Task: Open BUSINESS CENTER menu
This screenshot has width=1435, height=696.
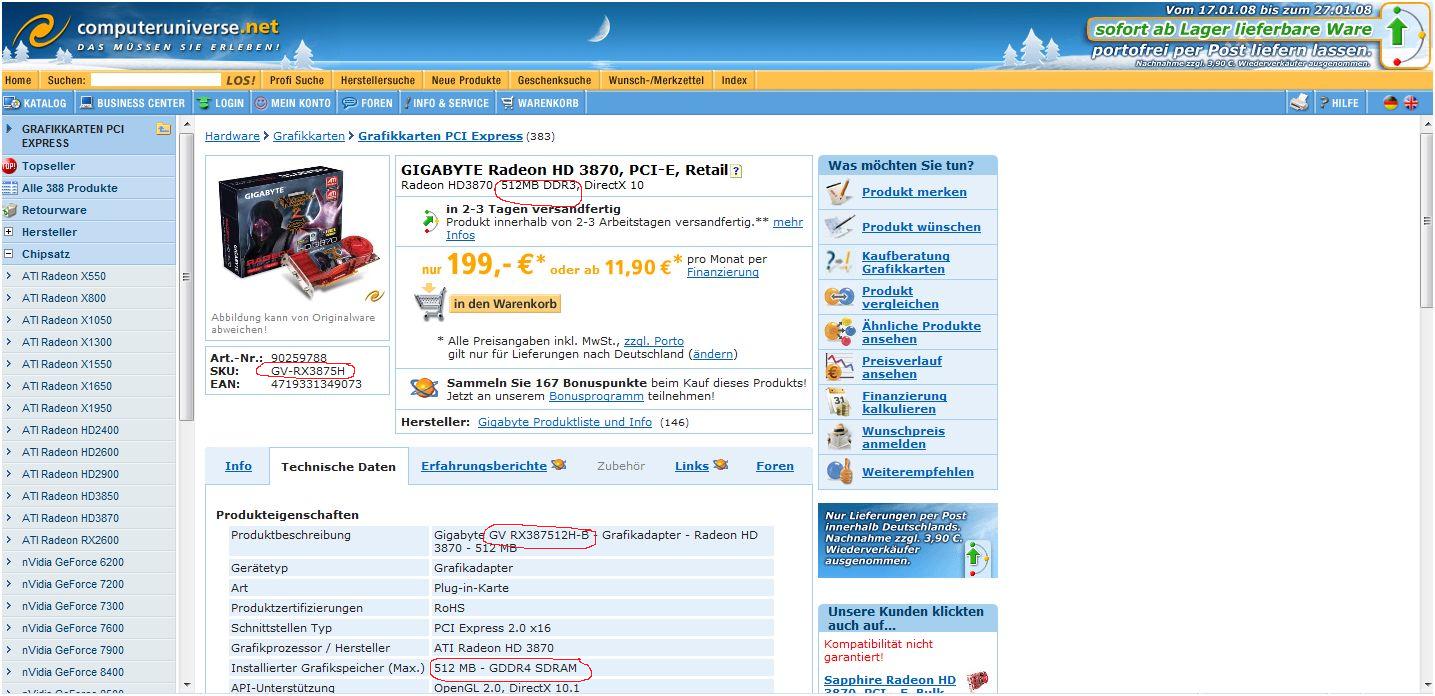Action: (133, 103)
